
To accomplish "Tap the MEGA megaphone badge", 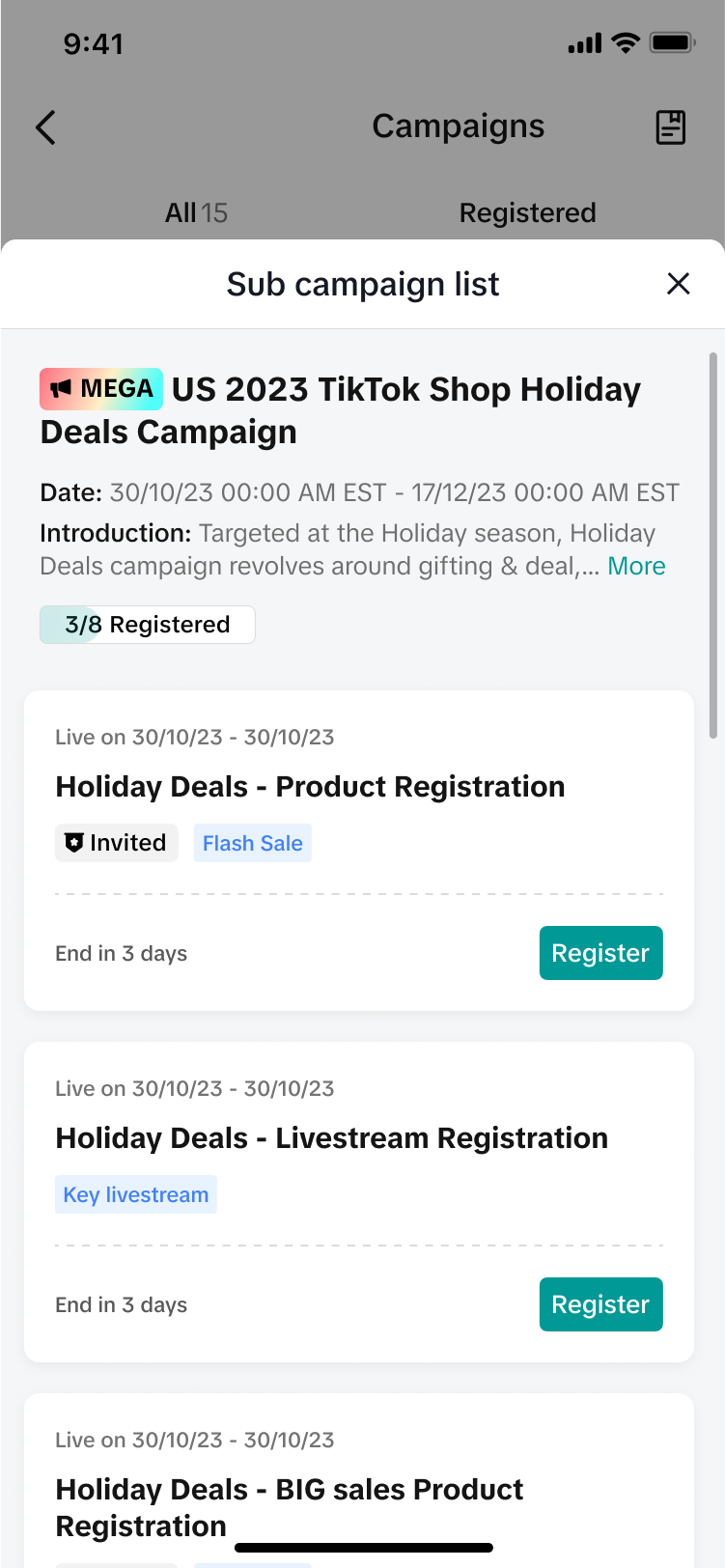I will [101, 389].
